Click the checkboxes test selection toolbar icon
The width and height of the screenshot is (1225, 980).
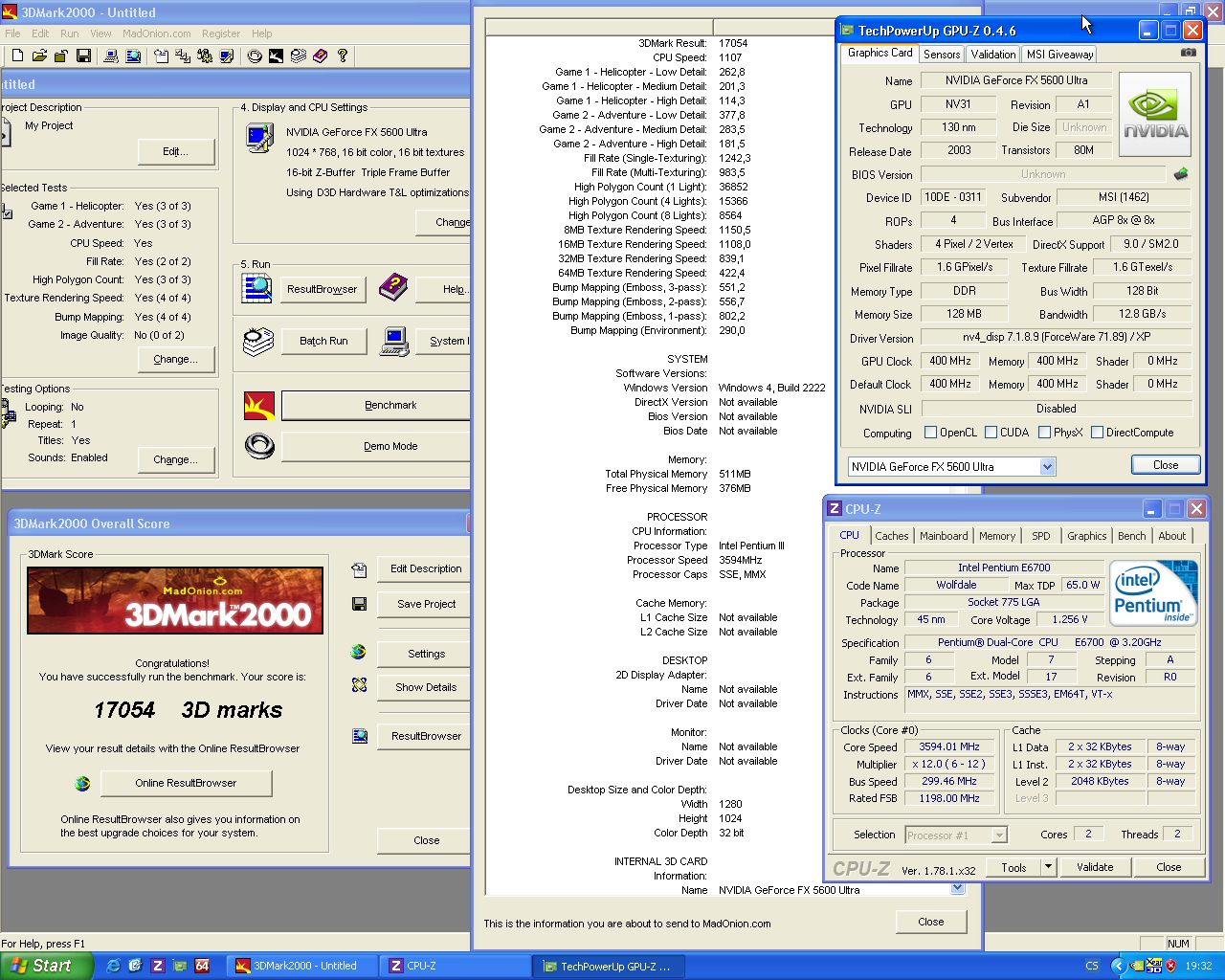pyautogui.click(x=182, y=56)
